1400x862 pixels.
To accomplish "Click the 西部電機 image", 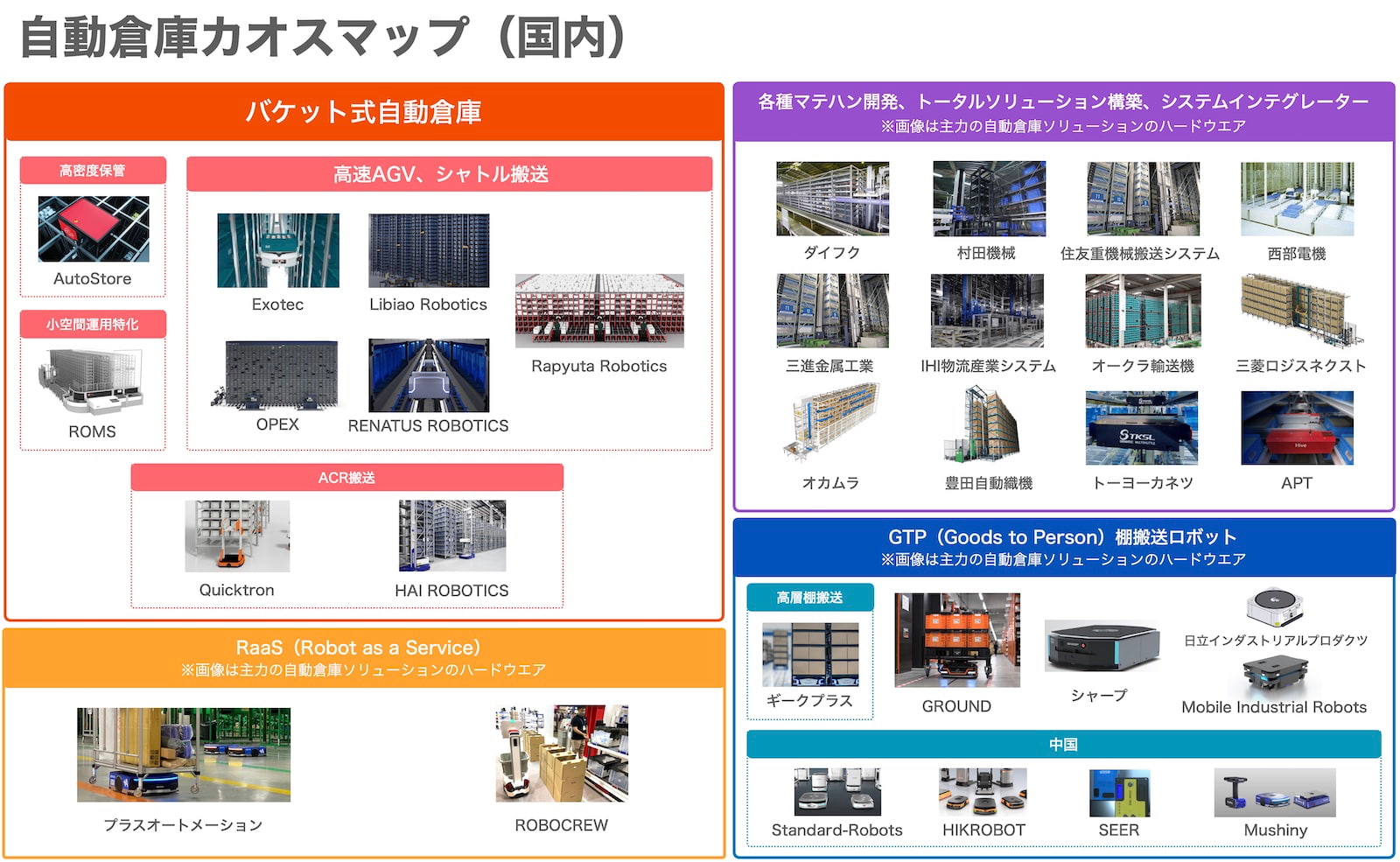I will click(1297, 199).
